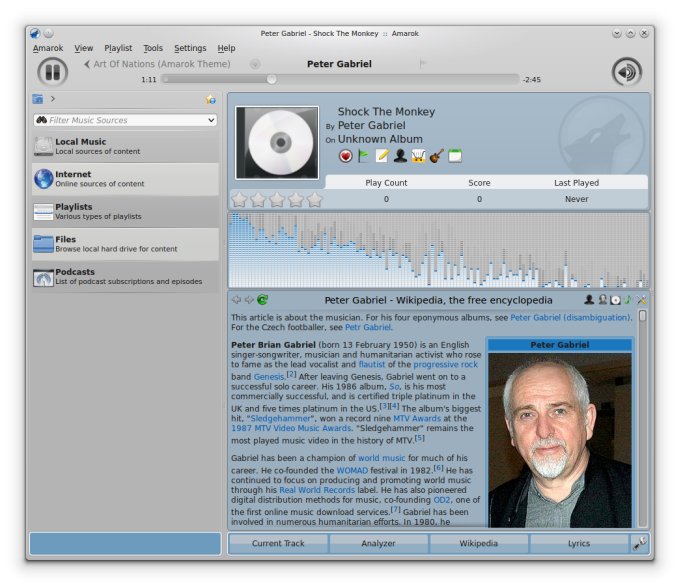Expand the breadcrumb arrow beside the home folder
680x586 pixels.
pyautogui.click(x=53, y=99)
